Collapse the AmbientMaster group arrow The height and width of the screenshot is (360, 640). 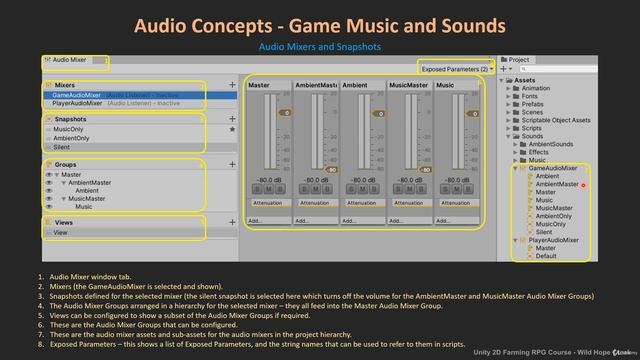click(64, 183)
